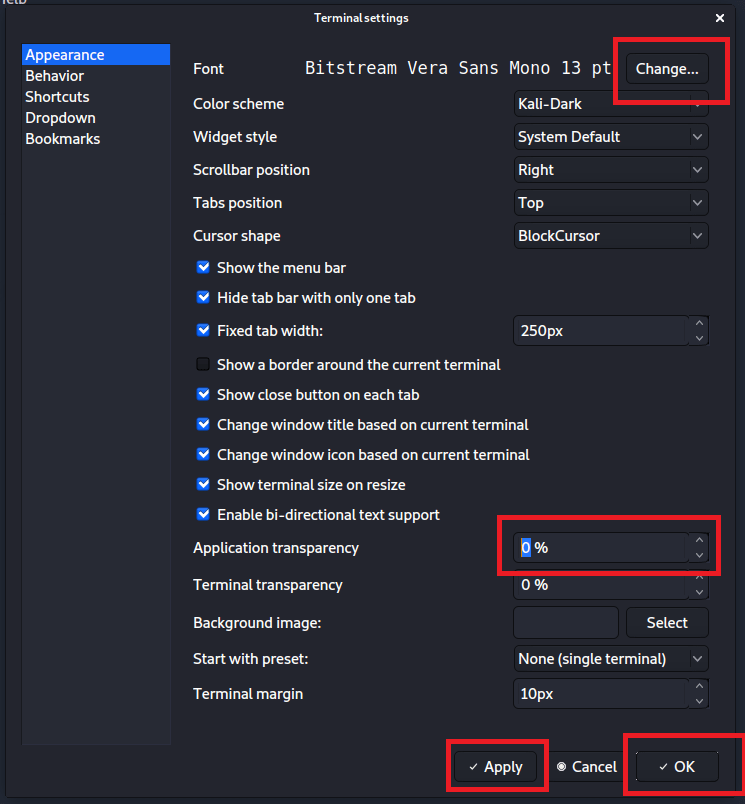The height and width of the screenshot is (804, 745).
Task: Decrease Terminal transparency using down arrow
Action: point(699,592)
